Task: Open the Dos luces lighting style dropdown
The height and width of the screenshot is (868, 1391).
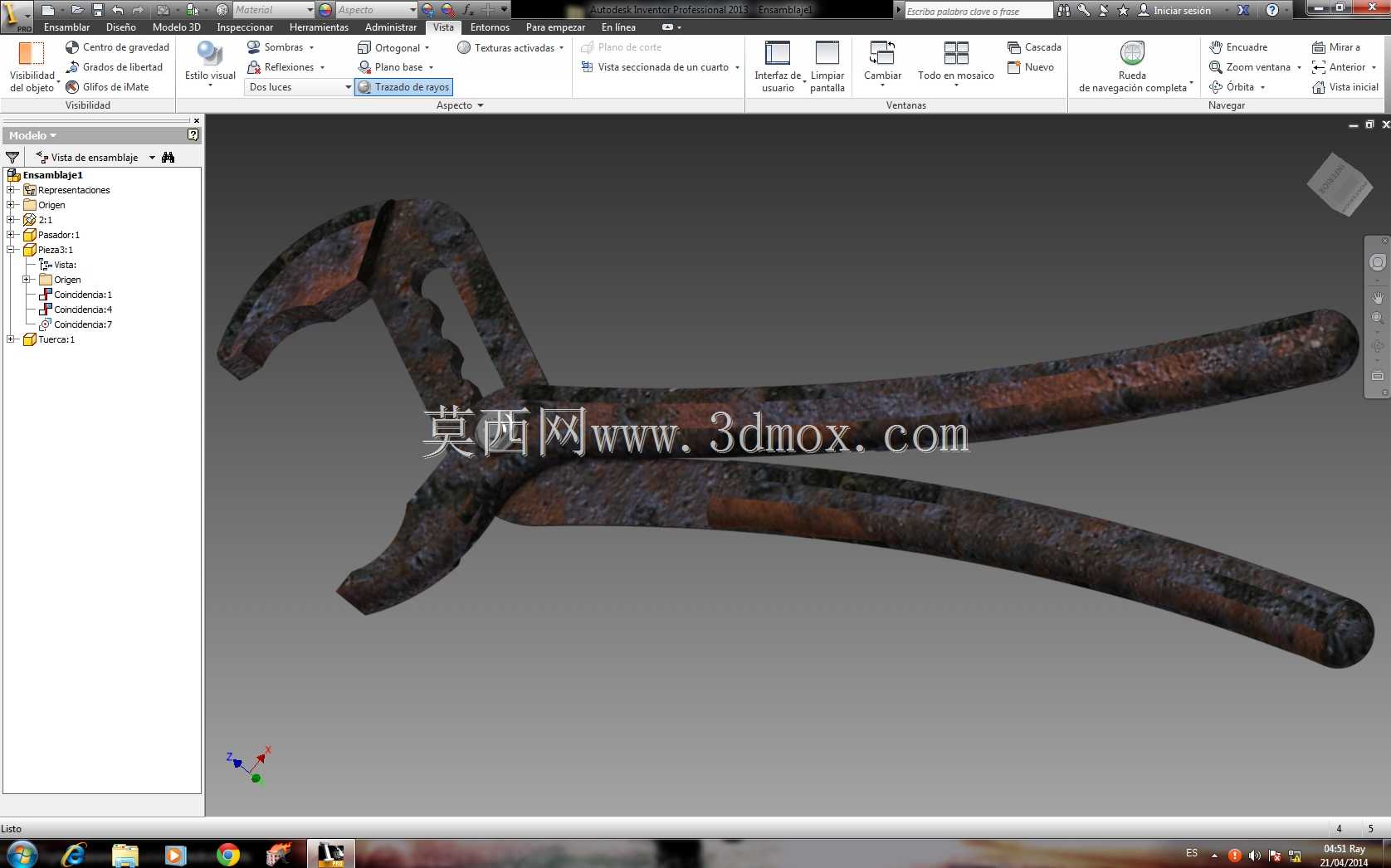Action: pos(299,87)
